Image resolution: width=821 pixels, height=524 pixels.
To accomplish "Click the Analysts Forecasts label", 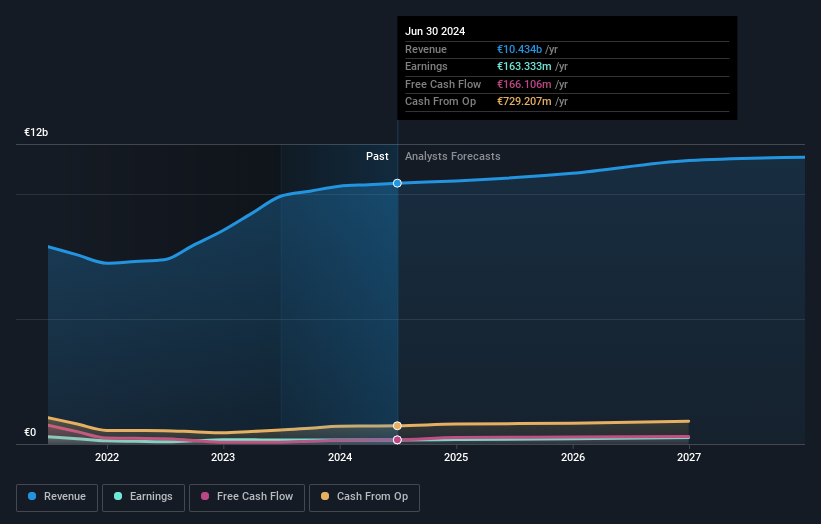I will pos(452,156).
